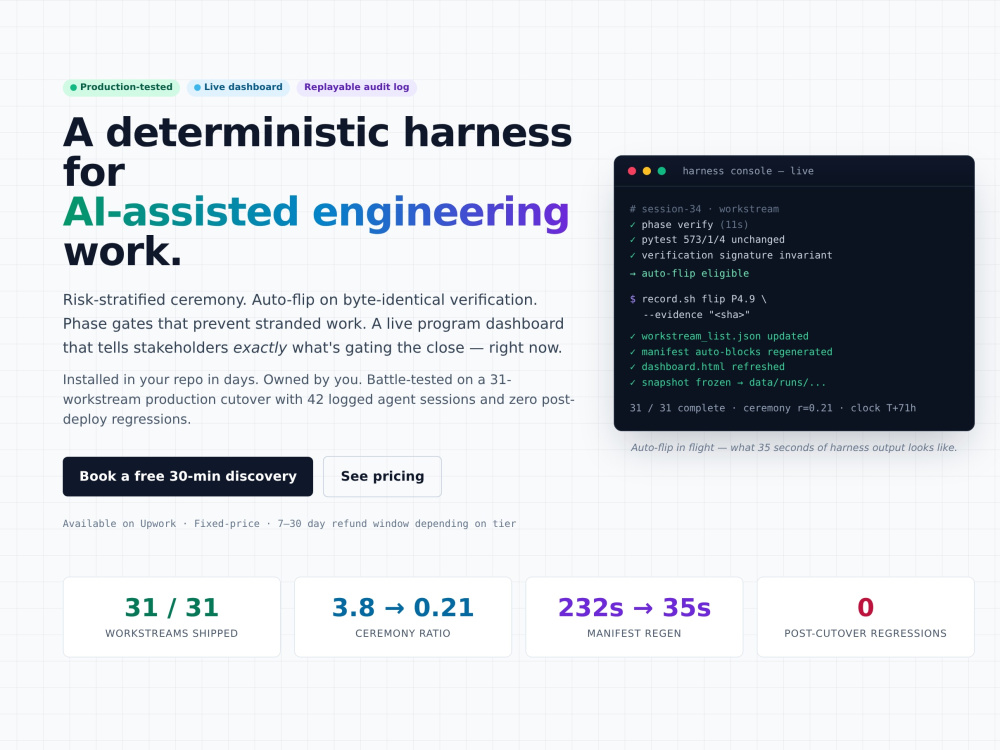Click the 'Installed in your repo in days' paragraph
1000x750 pixels.
point(319,399)
